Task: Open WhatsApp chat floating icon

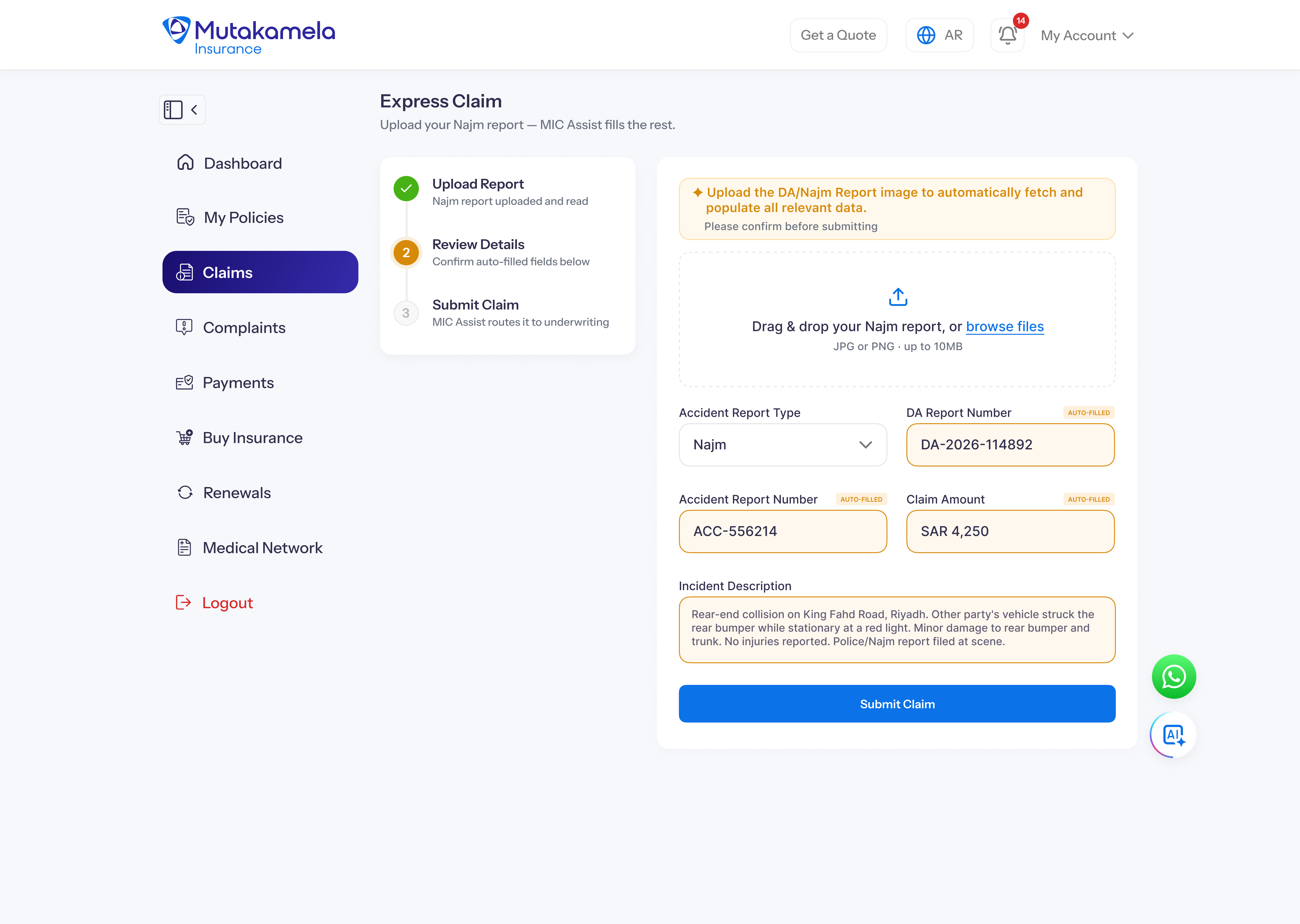Action: point(1174,677)
